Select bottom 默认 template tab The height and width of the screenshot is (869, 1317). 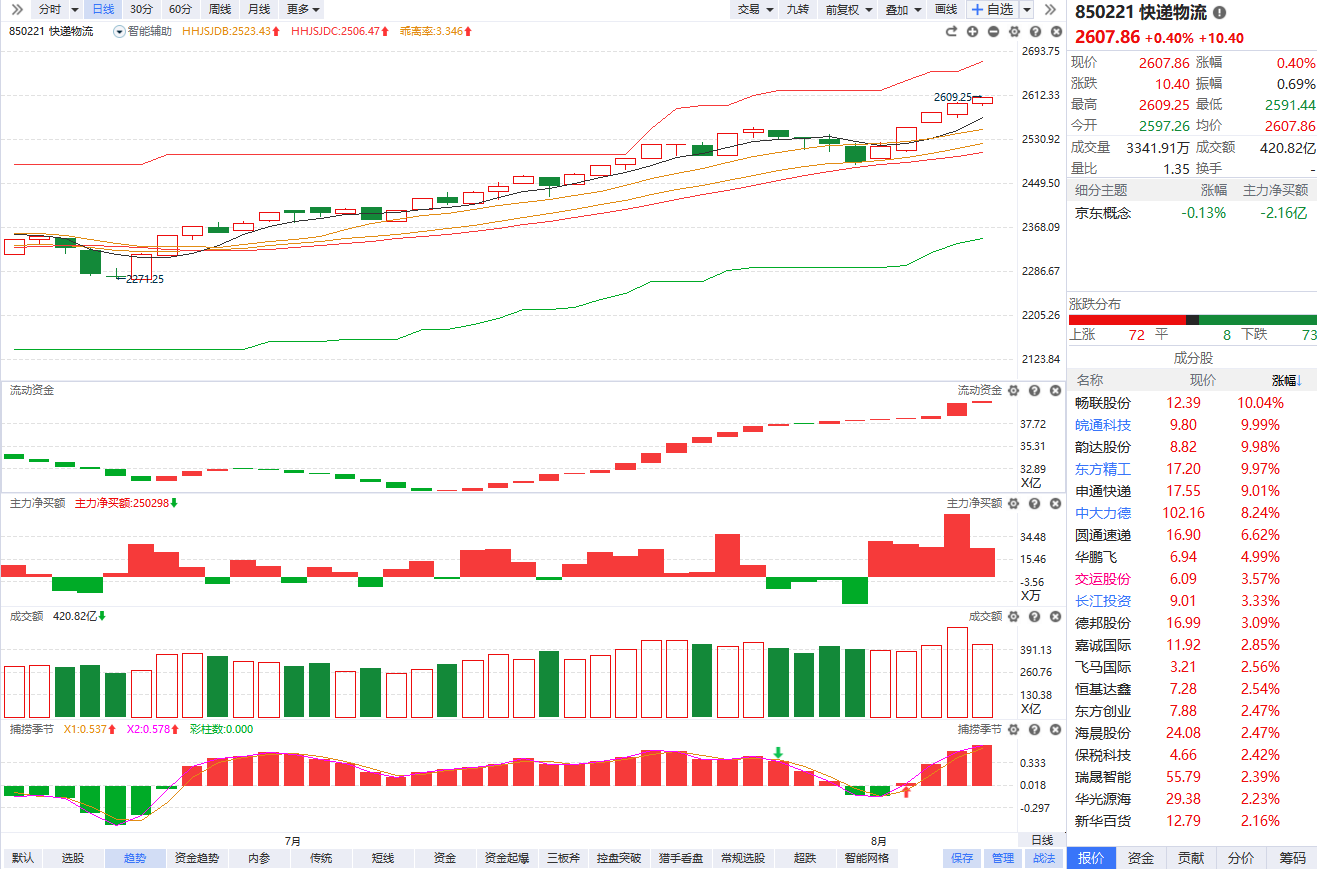pyautogui.click(x=22, y=858)
